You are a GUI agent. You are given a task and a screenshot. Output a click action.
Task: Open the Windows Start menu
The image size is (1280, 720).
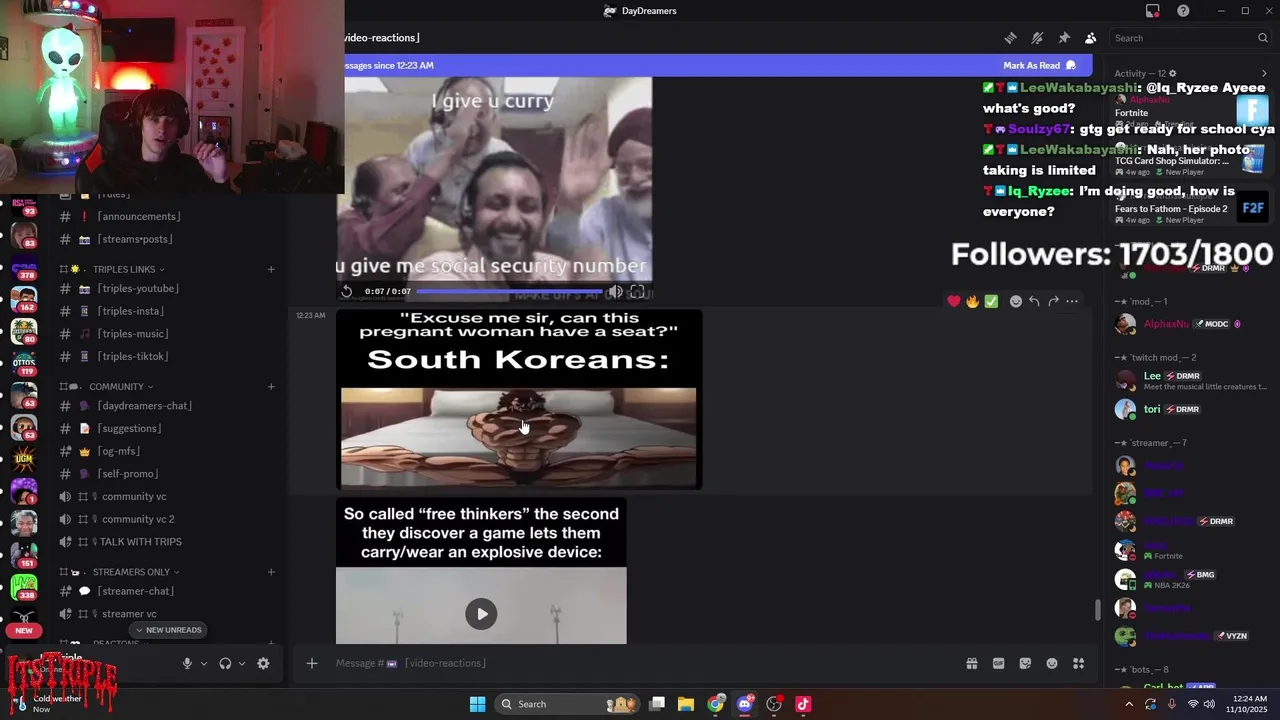pyautogui.click(x=478, y=704)
